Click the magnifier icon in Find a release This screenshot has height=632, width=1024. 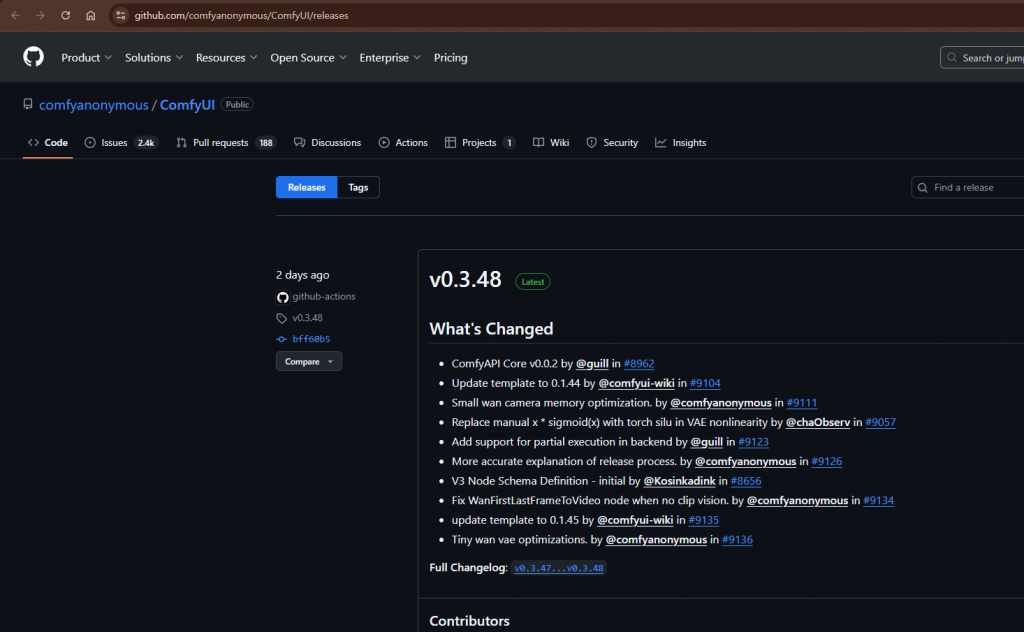(922, 187)
